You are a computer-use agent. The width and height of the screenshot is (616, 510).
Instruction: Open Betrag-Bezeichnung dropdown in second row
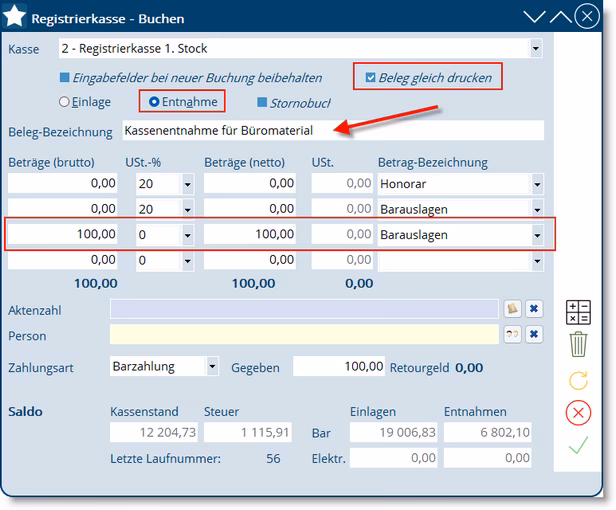(x=537, y=209)
